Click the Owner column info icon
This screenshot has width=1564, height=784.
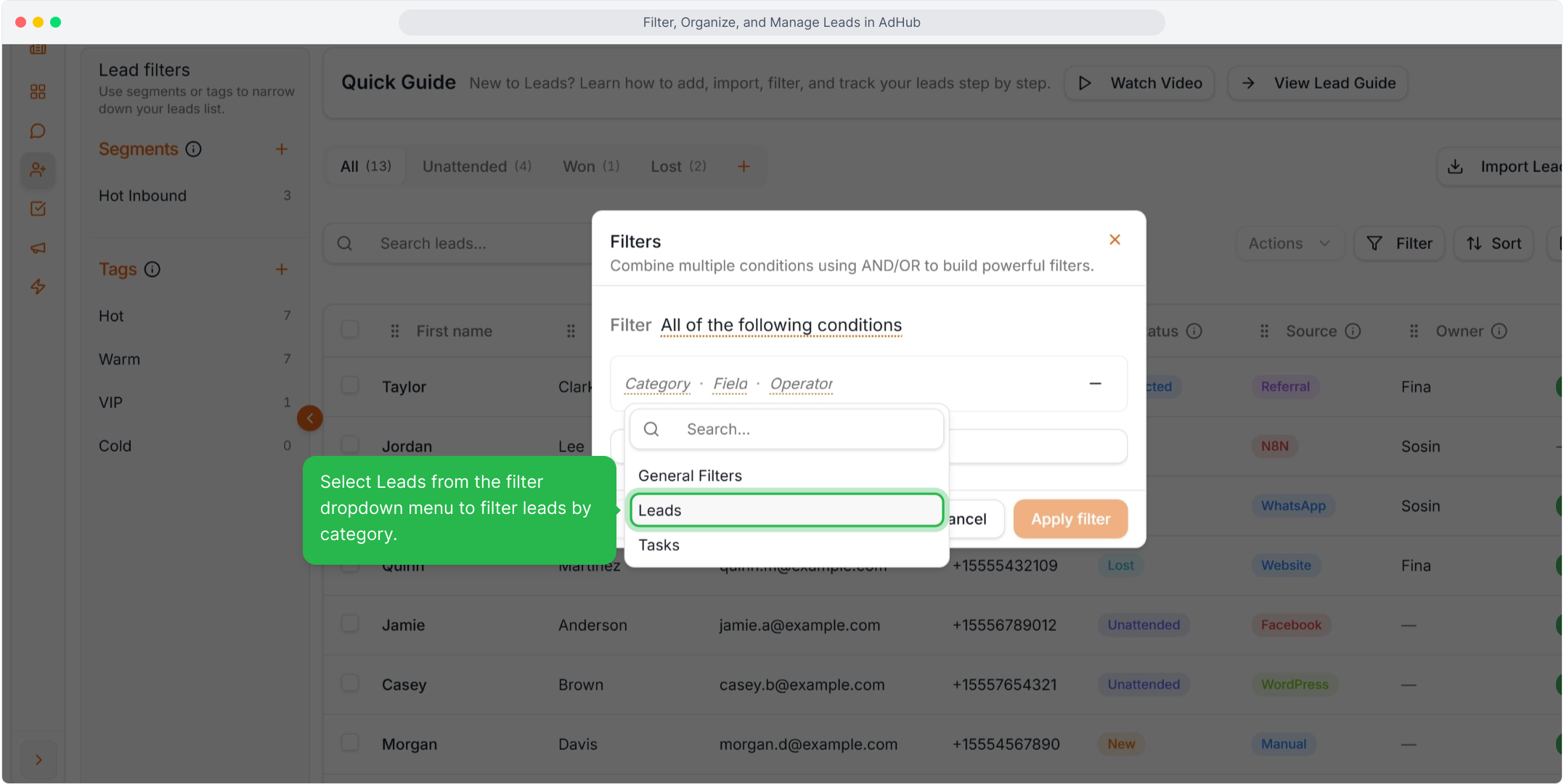click(1499, 331)
